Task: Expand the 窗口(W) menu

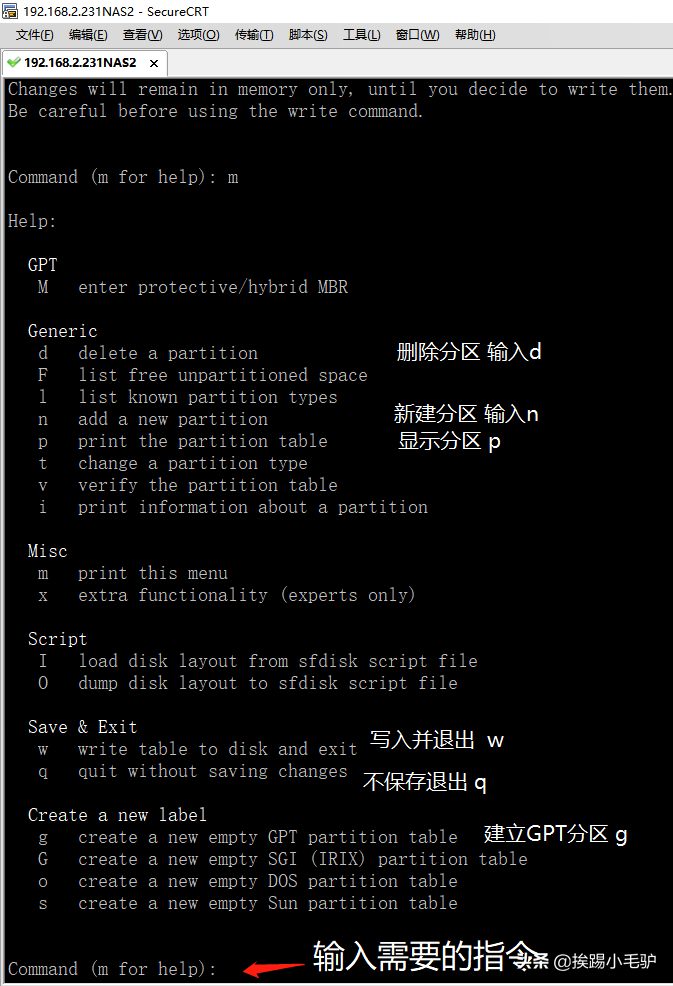Action: (417, 35)
